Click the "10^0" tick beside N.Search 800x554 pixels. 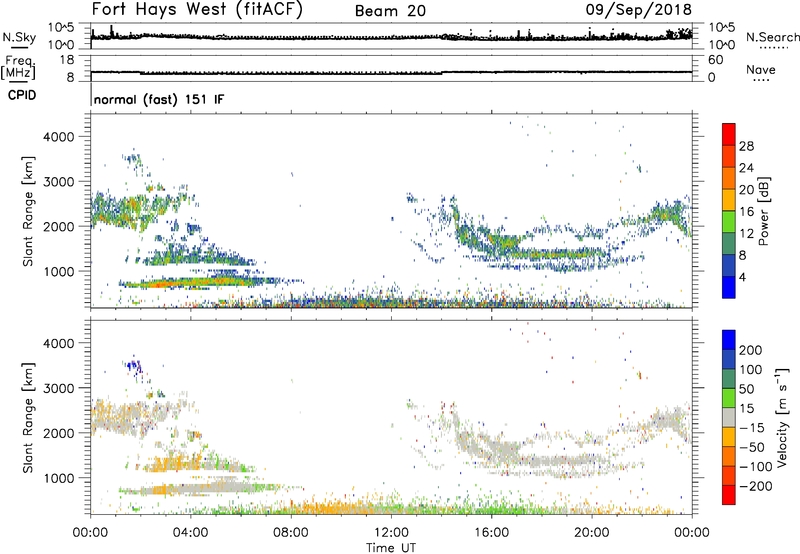[721, 45]
